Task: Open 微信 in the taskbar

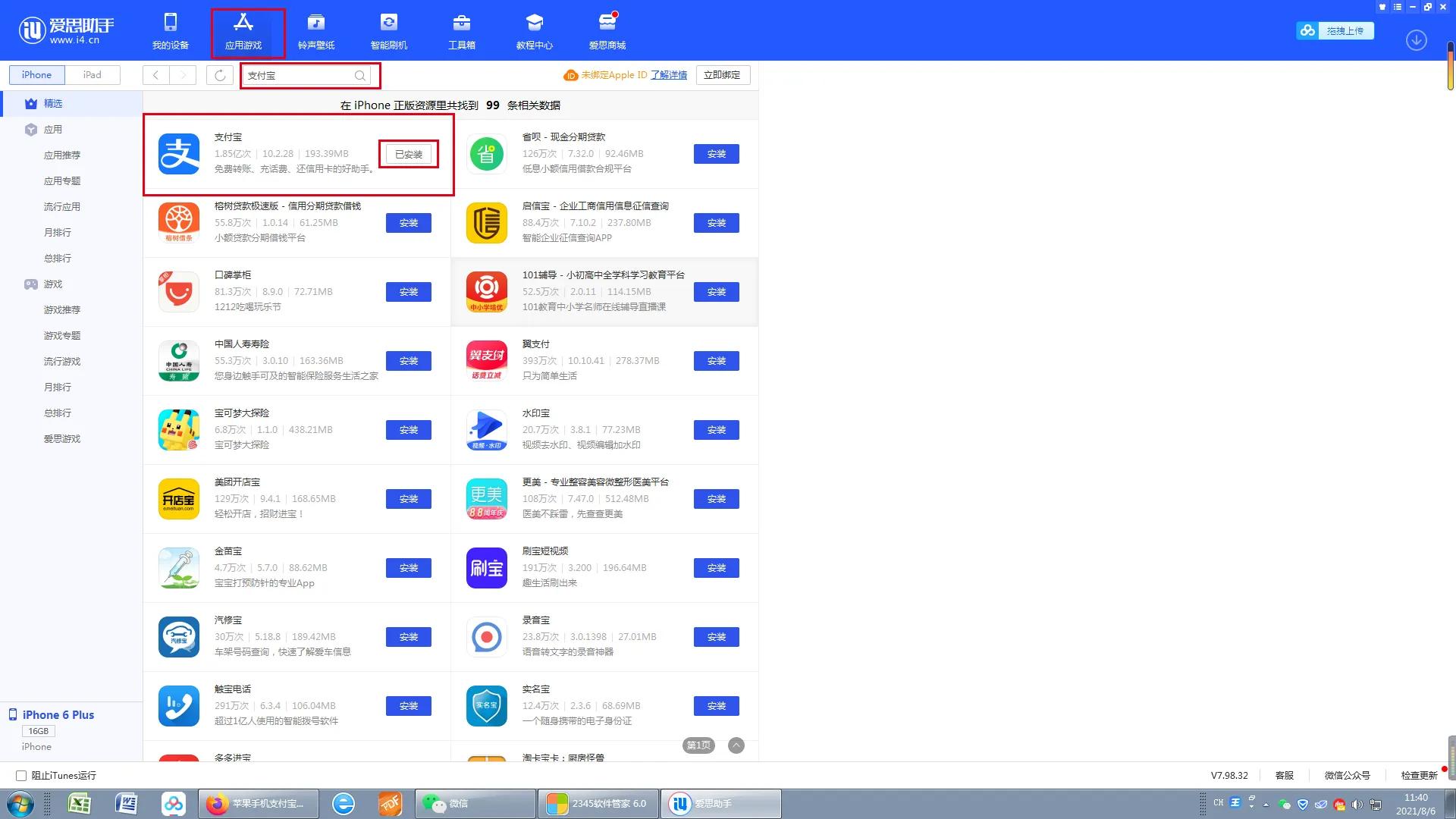Action: (x=475, y=804)
